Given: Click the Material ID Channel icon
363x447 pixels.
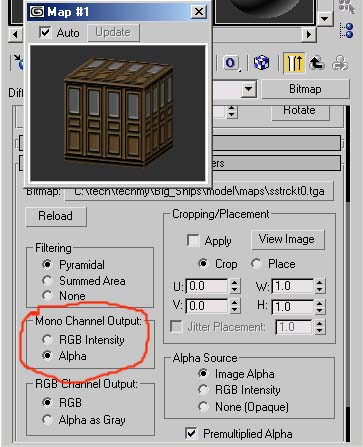Looking at the screenshot, I should (x=231, y=63).
